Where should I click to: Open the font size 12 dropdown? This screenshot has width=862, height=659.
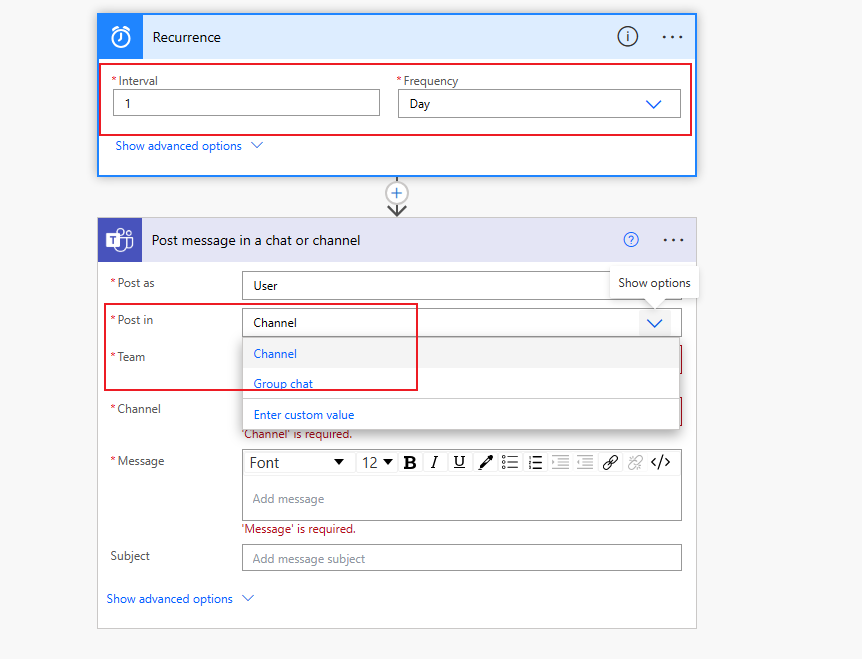pyautogui.click(x=377, y=463)
